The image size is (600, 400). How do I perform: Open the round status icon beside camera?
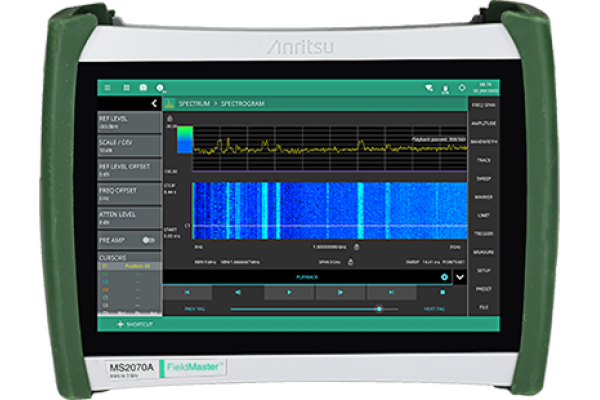[160, 88]
